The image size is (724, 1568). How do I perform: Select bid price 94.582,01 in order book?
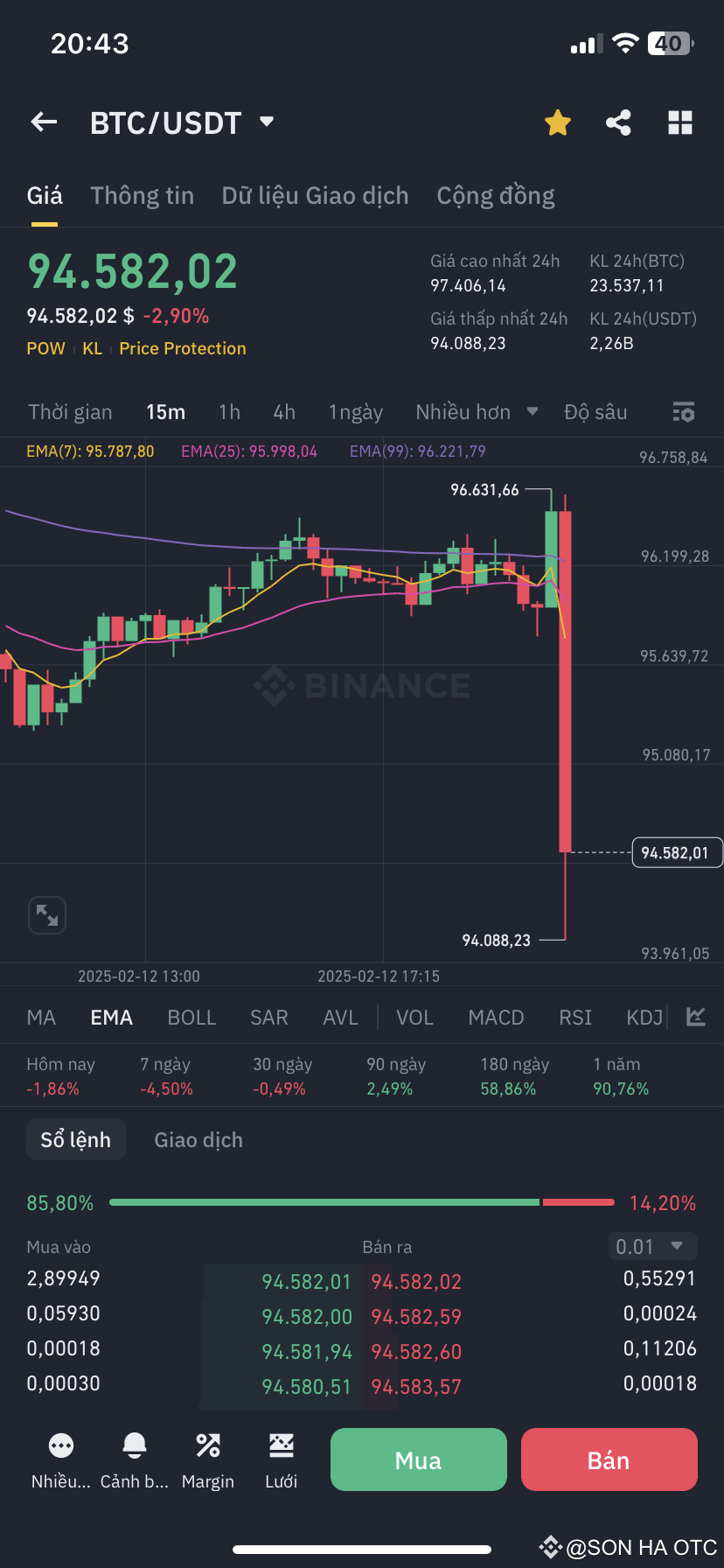point(306,1281)
